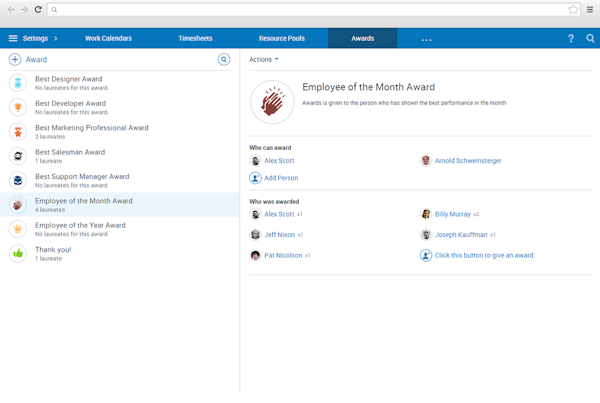Screen dimensions: 600x403
Task: Expand the Actions dropdown
Action: 264,60
